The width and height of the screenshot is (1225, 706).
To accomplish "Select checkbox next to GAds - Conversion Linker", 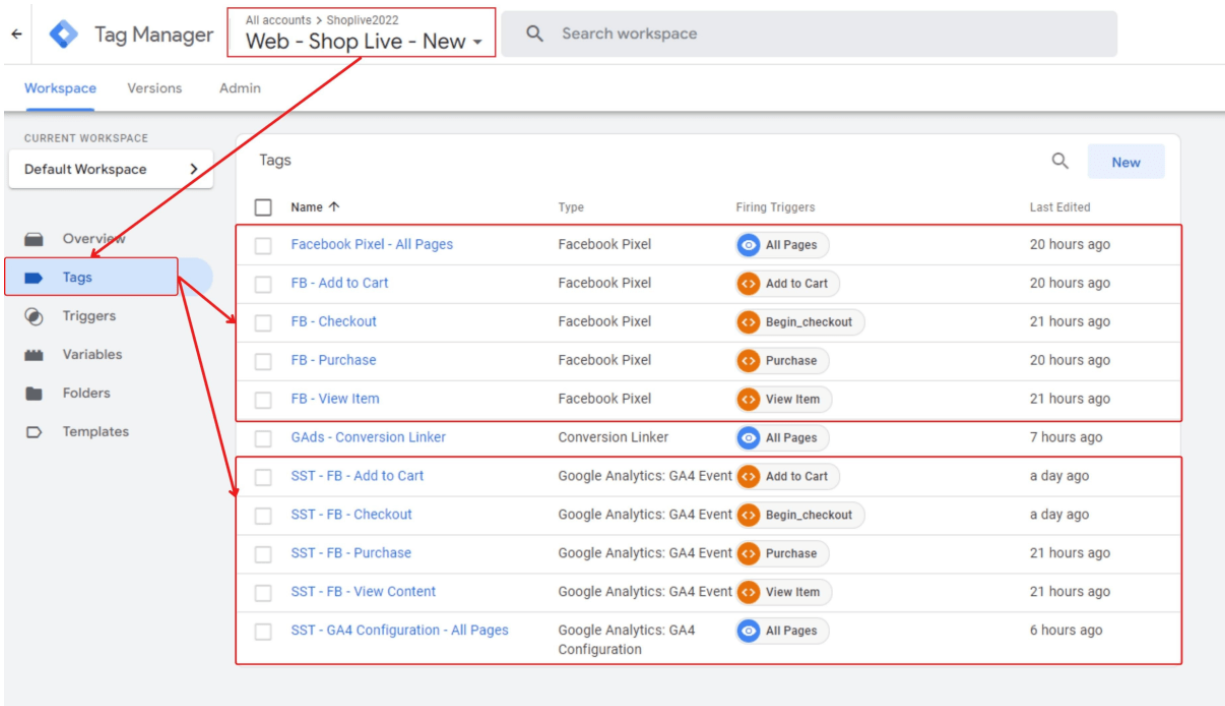I will click(x=263, y=438).
